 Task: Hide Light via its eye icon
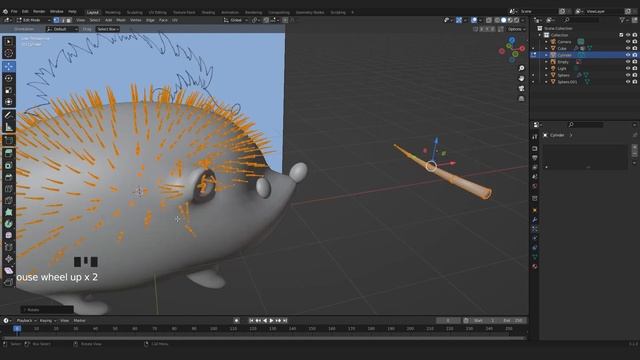[628, 68]
